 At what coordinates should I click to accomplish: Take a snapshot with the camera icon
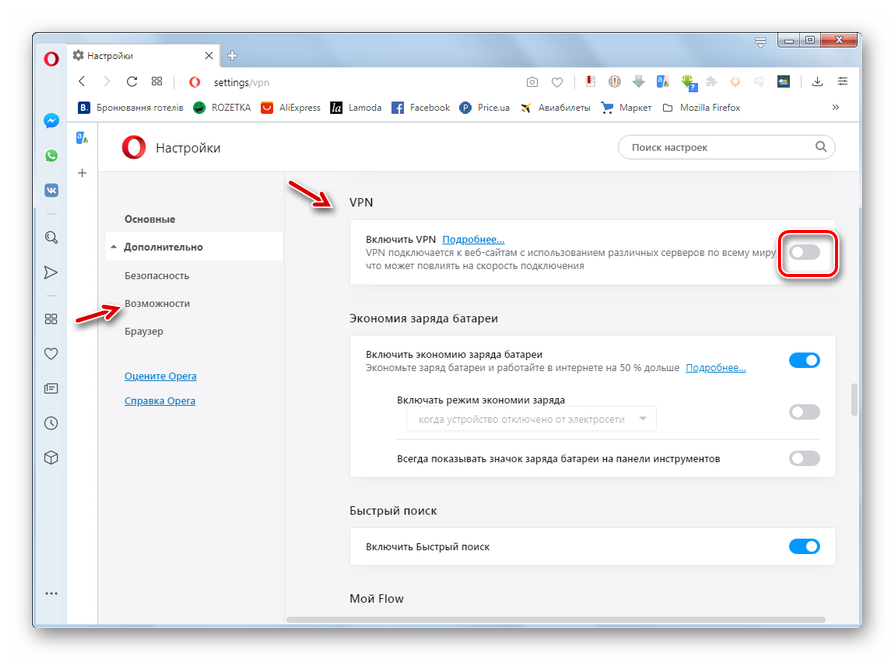coord(532,82)
